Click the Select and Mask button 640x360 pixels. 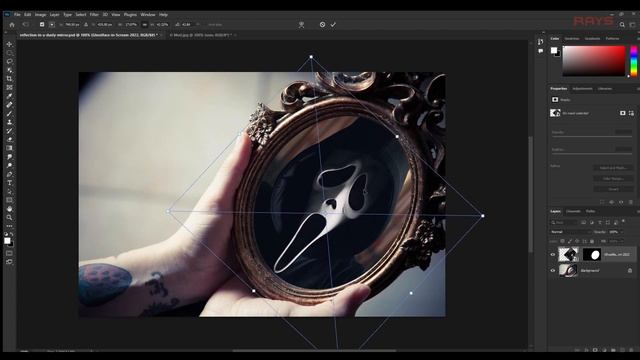[613, 168]
